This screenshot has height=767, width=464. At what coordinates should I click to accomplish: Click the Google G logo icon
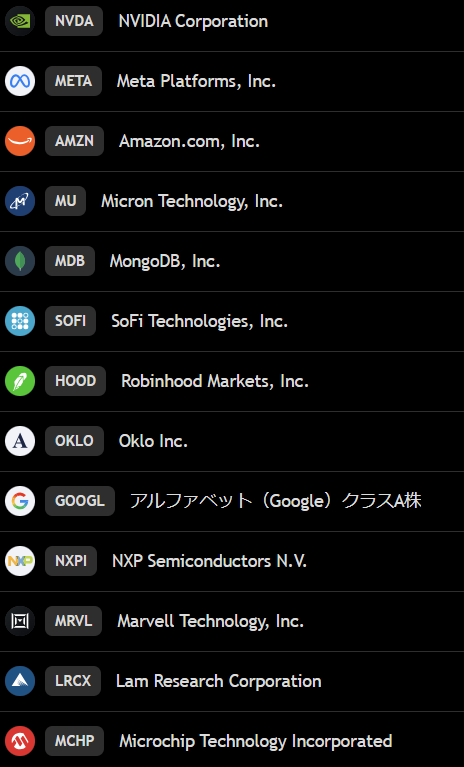click(x=20, y=501)
